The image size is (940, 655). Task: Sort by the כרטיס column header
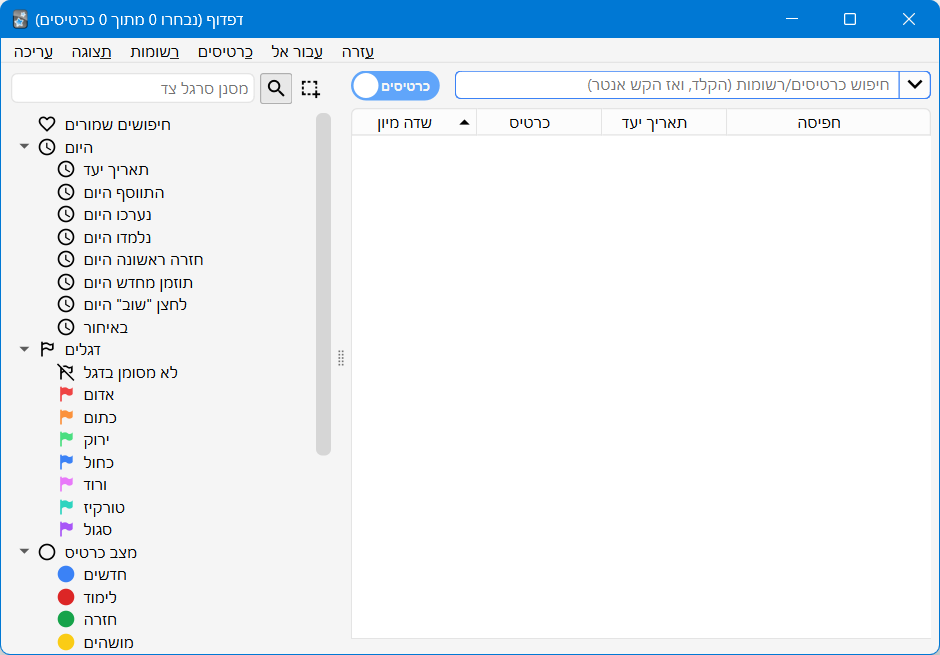[538, 122]
